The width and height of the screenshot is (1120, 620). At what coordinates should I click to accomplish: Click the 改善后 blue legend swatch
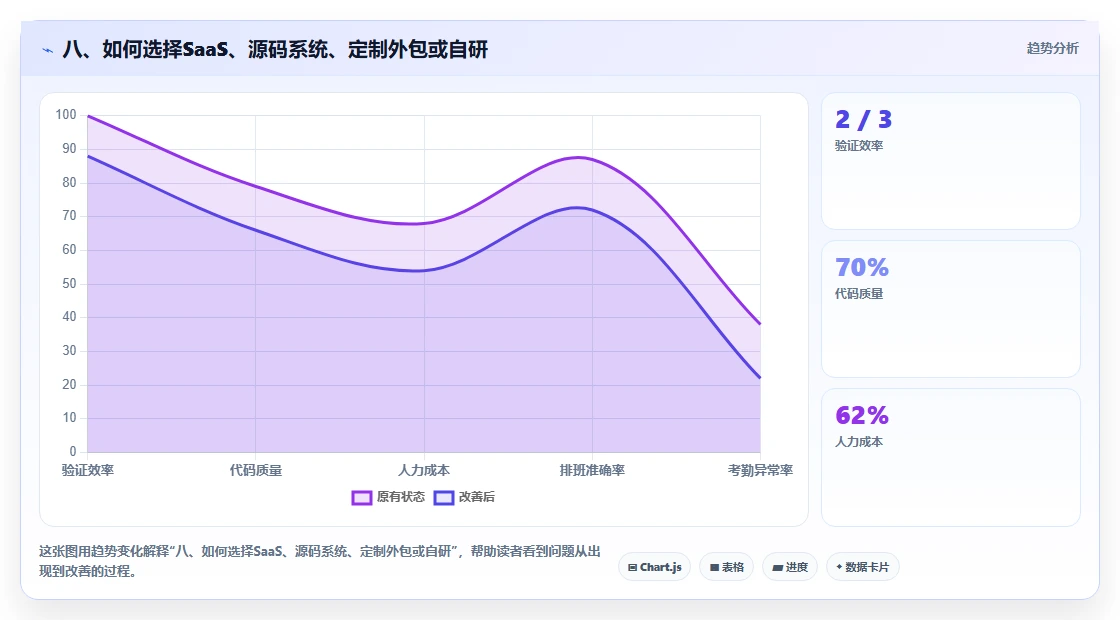(x=444, y=498)
